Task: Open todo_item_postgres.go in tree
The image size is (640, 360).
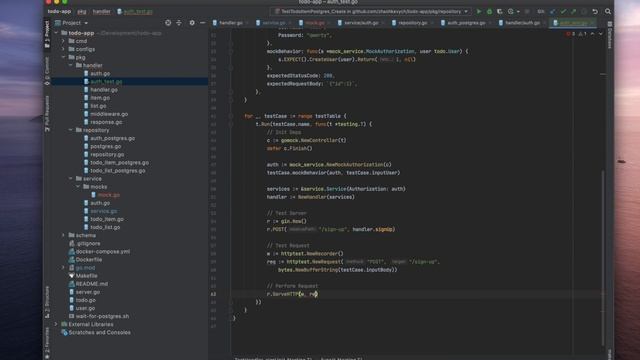Action: 119,162
